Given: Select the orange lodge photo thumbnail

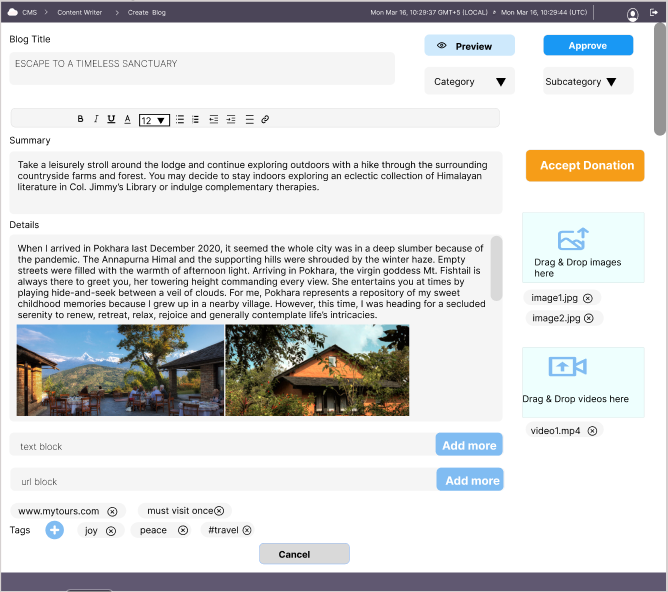Looking at the screenshot, I should pyautogui.click(x=317, y=370).
